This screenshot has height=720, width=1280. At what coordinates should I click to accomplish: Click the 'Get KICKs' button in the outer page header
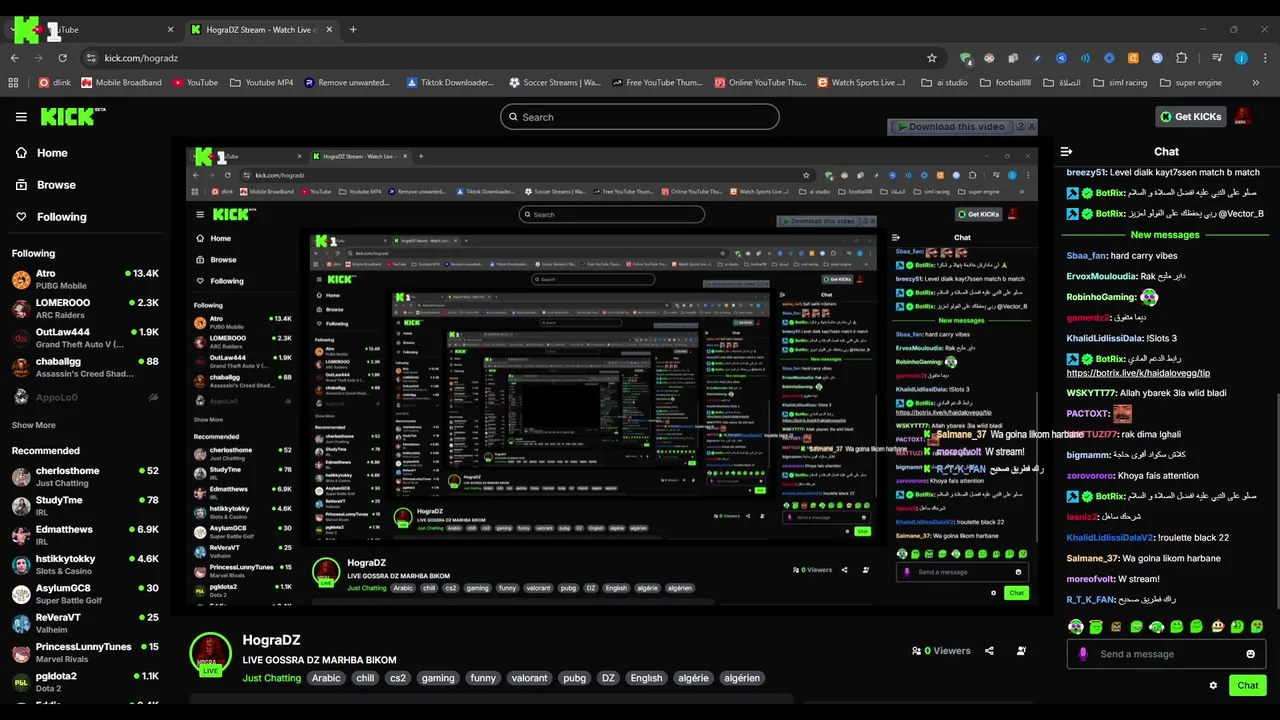[1191, 117]
